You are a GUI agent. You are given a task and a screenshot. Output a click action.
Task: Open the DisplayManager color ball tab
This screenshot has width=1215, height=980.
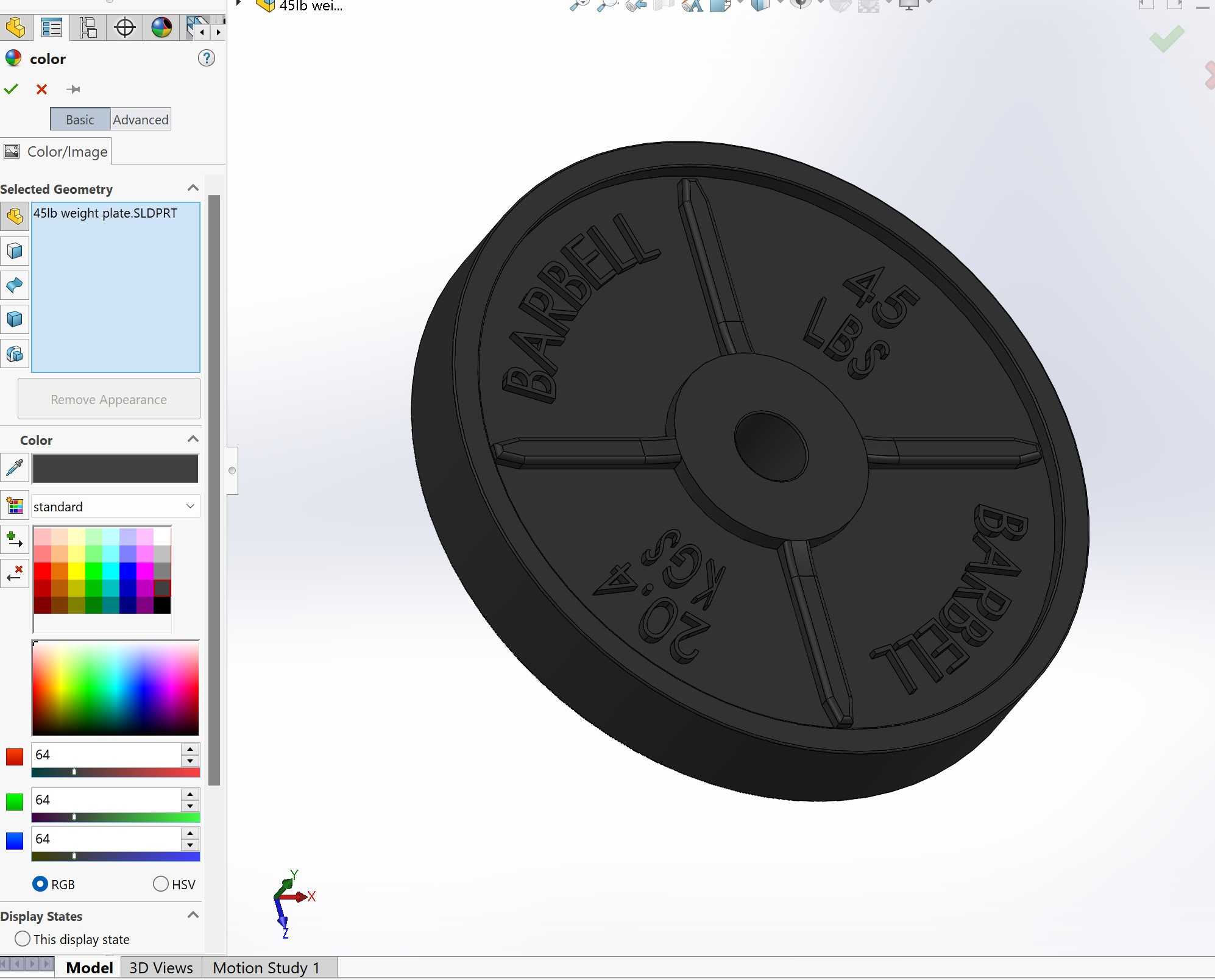(161, 27)
